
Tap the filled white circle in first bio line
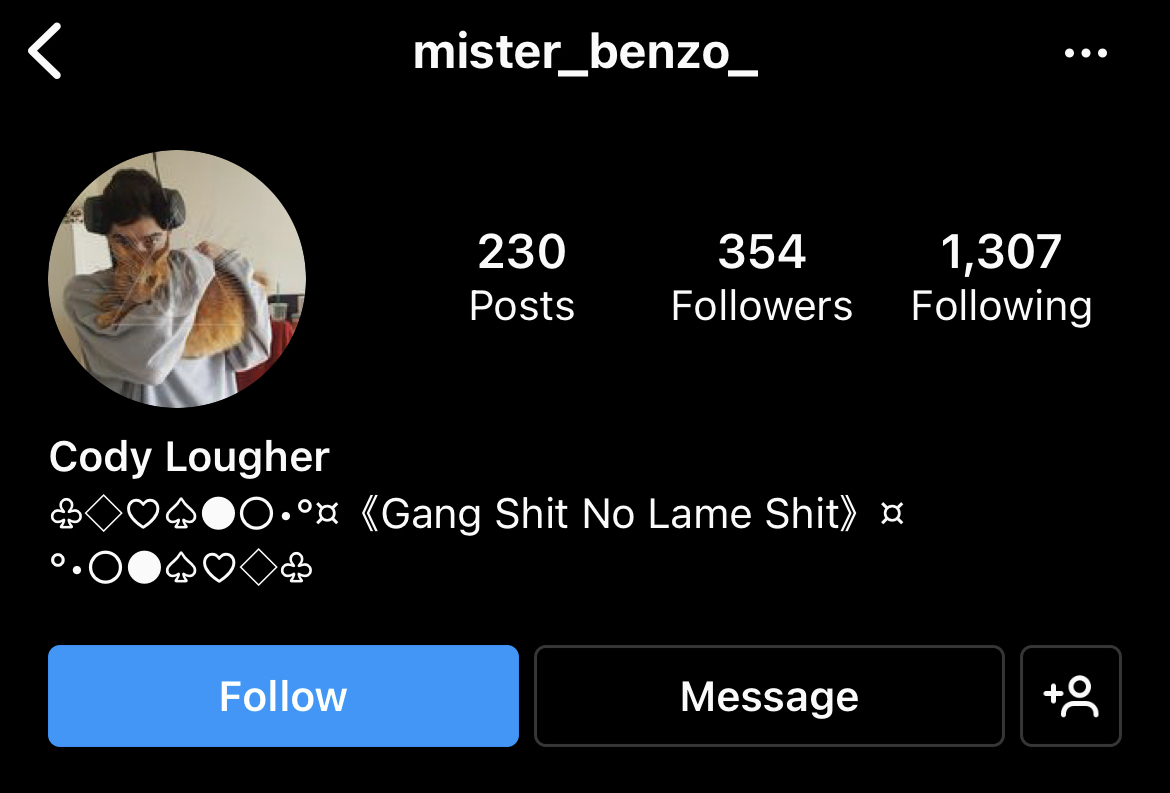pyautogui.click(x=219, y=515)
